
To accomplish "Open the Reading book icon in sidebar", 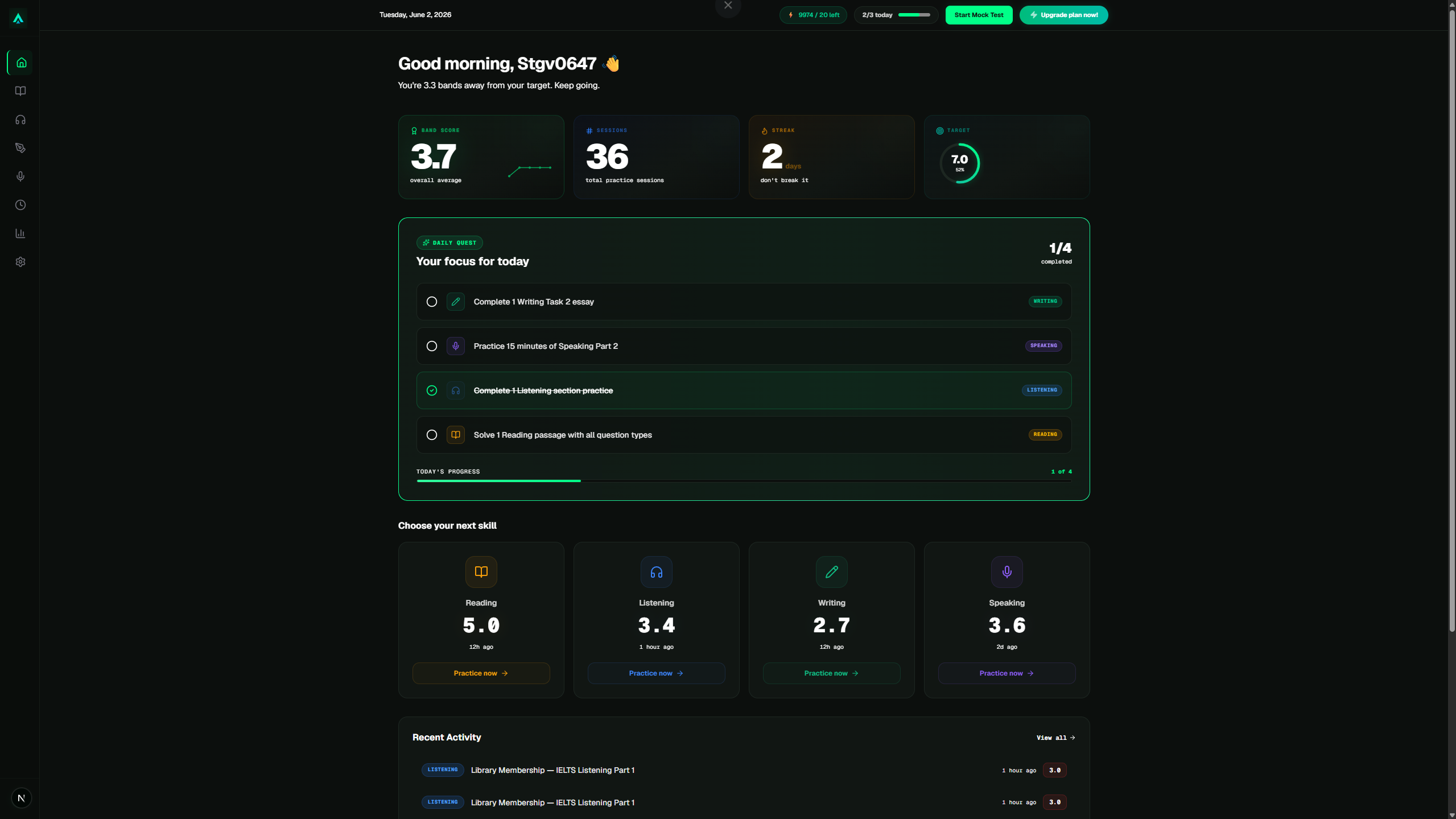I will (20, 91).
